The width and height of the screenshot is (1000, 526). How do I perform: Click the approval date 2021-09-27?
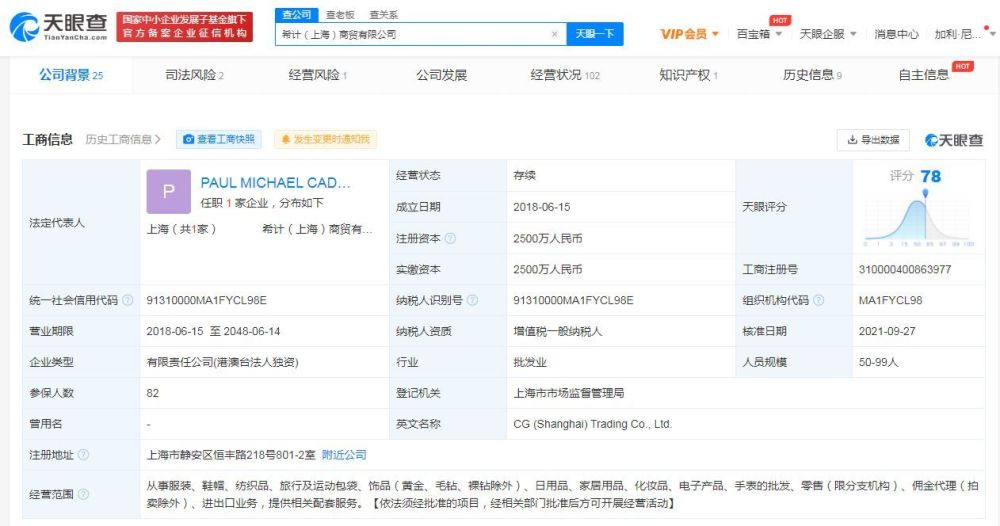(x=886, y=331)
